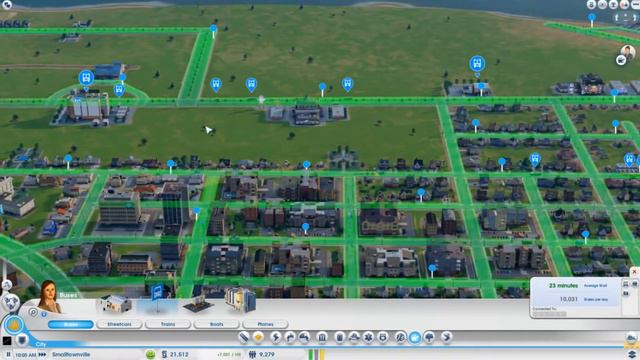Open the Health star-of-life icon

pyautogui.click(x=368, y=337)
